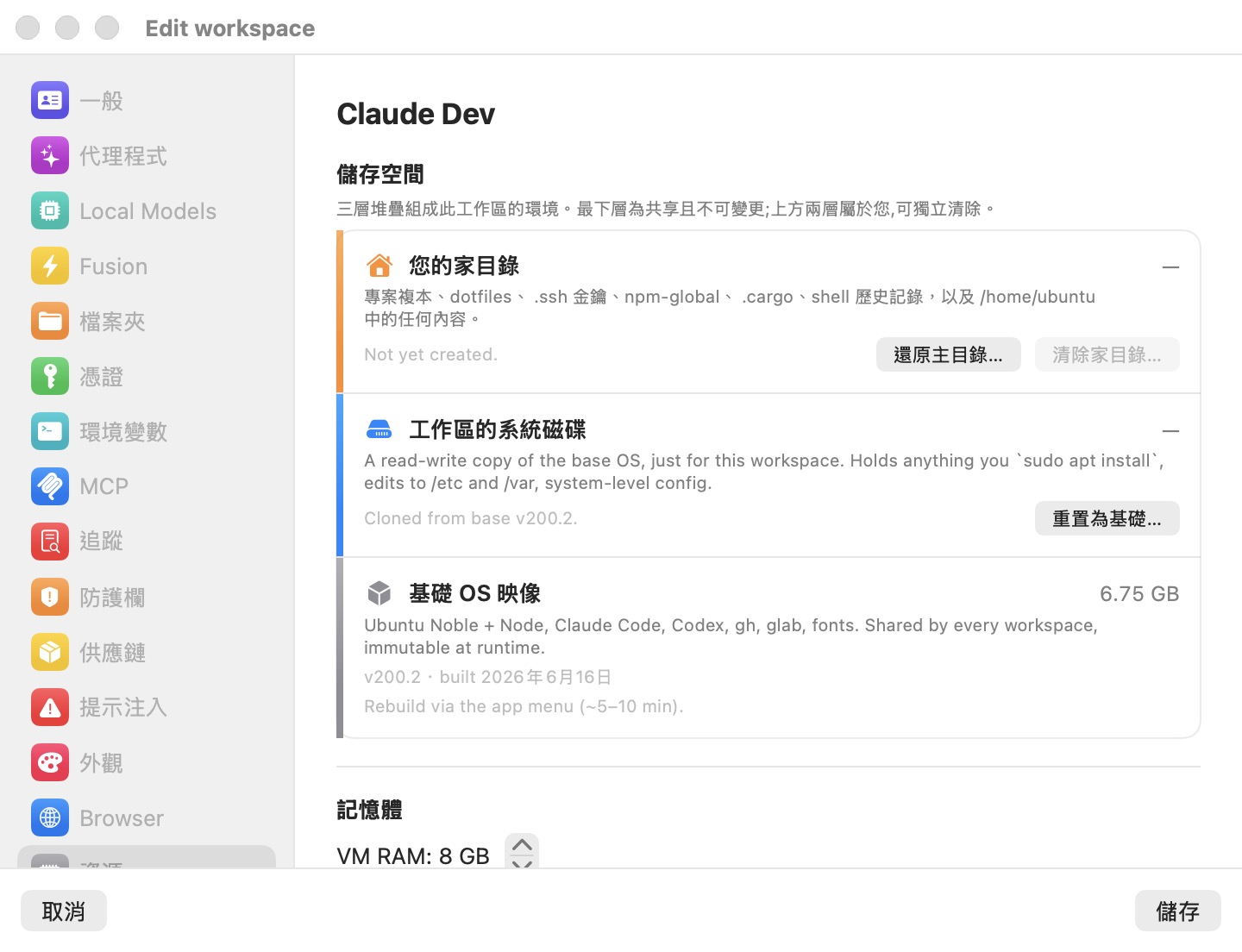
Task: Click the 'v200.2 · built 2026年6月16日' line
Action: tap(488, 677)
